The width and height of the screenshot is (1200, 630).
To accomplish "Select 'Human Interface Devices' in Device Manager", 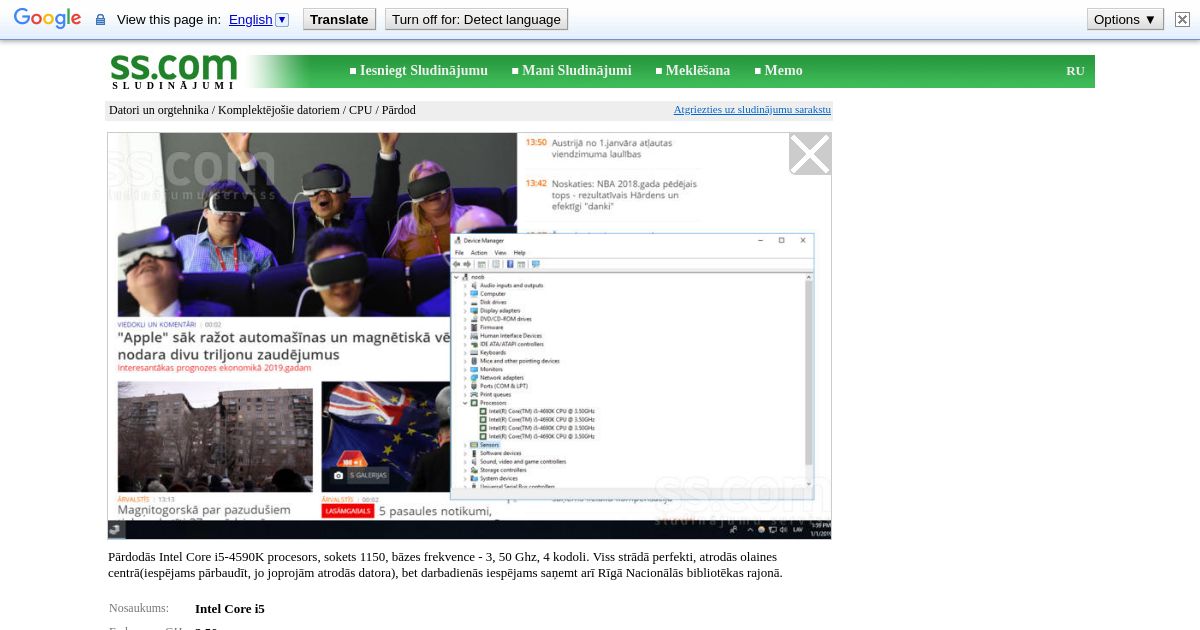I will pyautogui.click(x=510, y=336).
